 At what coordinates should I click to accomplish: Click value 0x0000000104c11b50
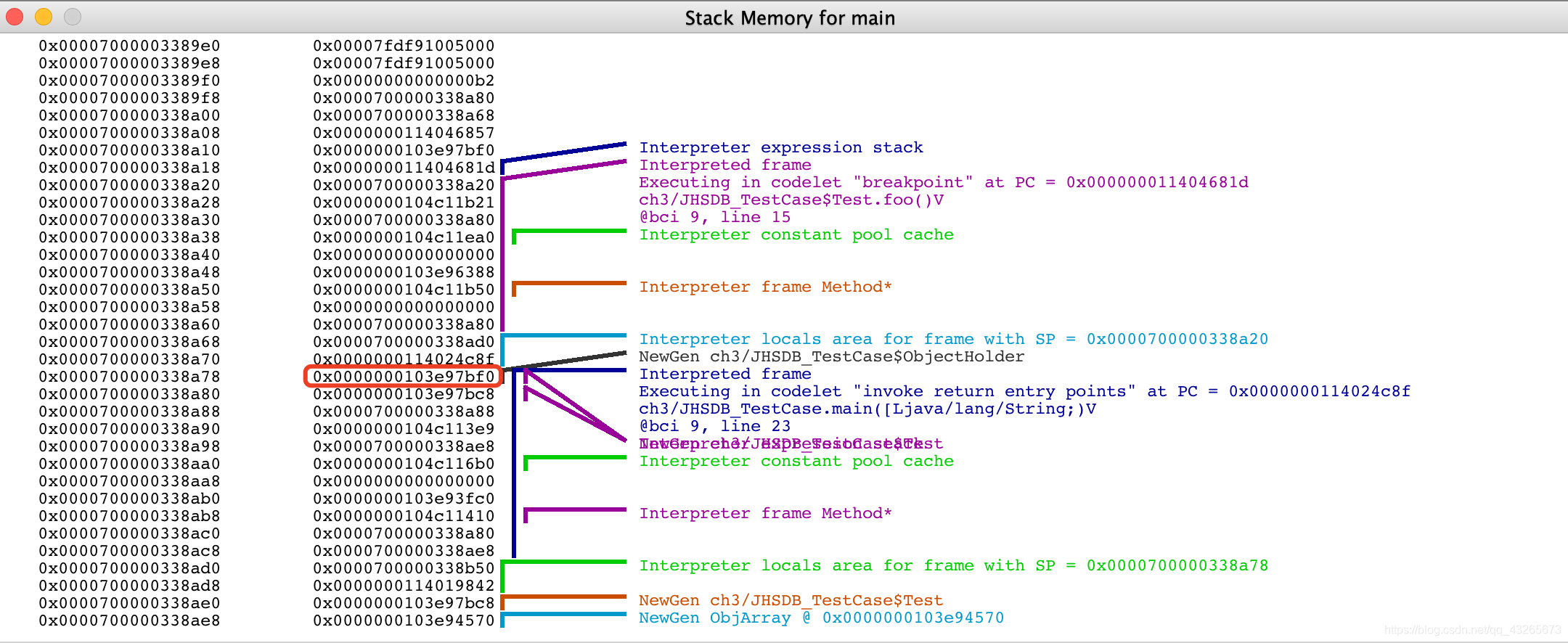404,290
